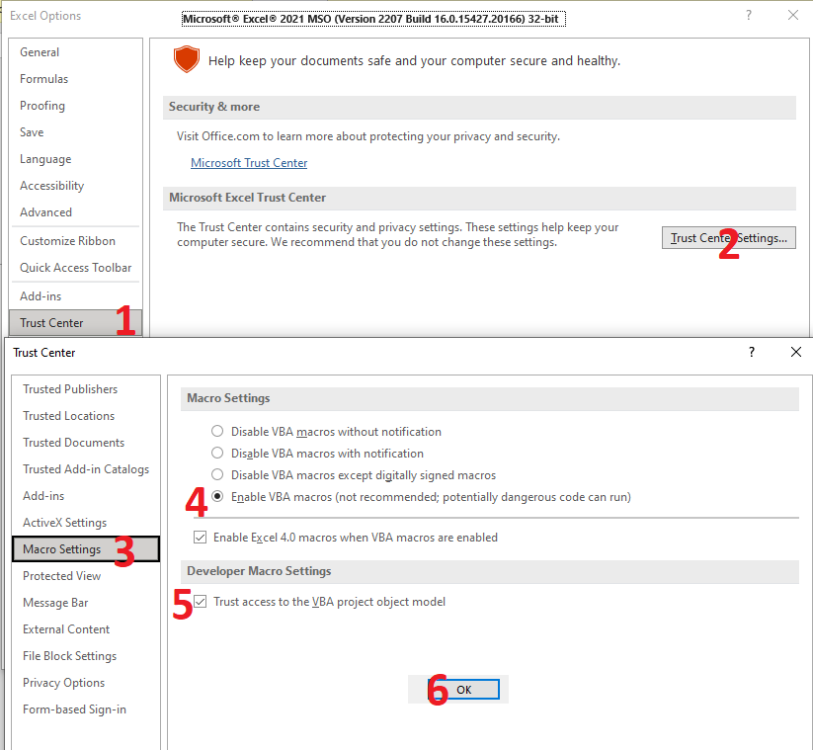The width and height of the screenshot is (813, 750).
Task: Toggle Enable Excel 4.0 macros checkbox
Action: pyautogui.click(x=200, y=537)
